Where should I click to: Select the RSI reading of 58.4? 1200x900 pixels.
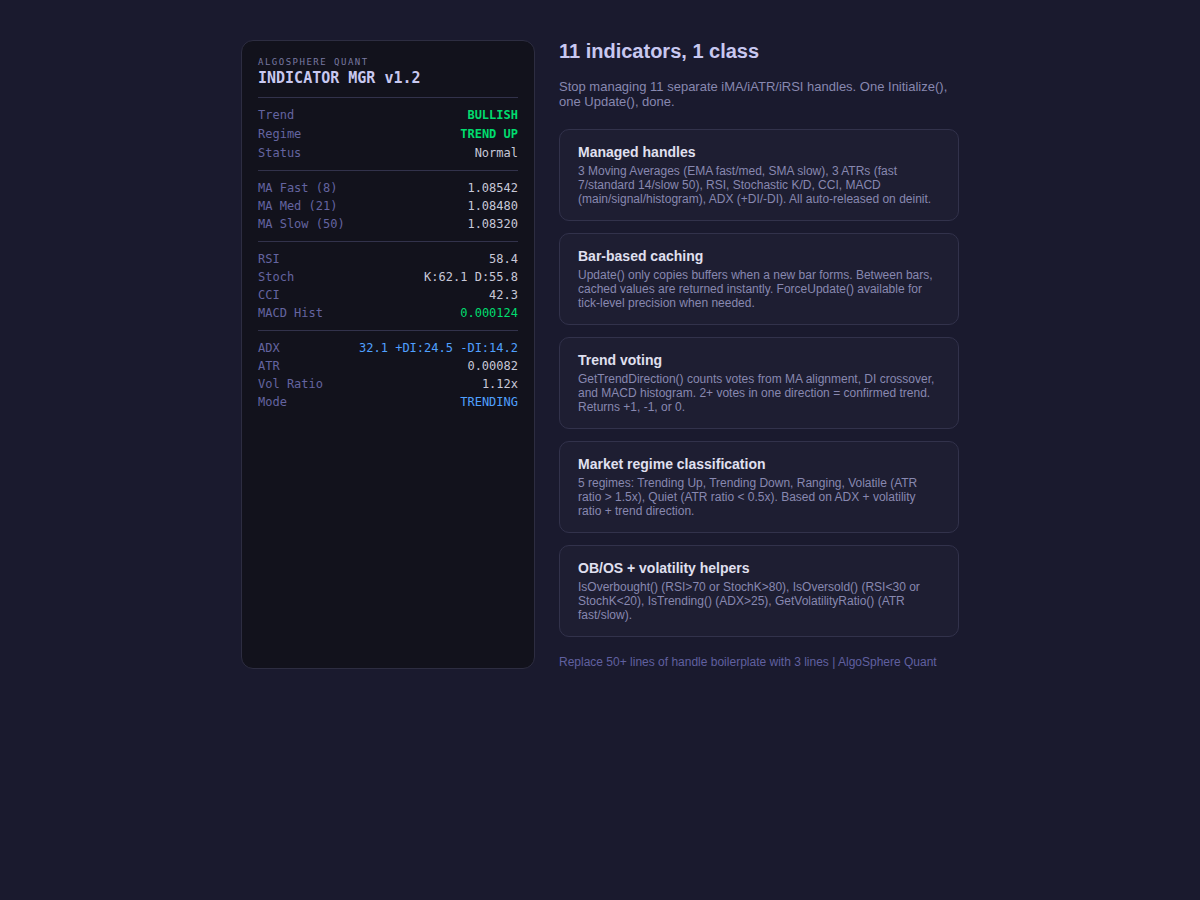tap(505, 258)
